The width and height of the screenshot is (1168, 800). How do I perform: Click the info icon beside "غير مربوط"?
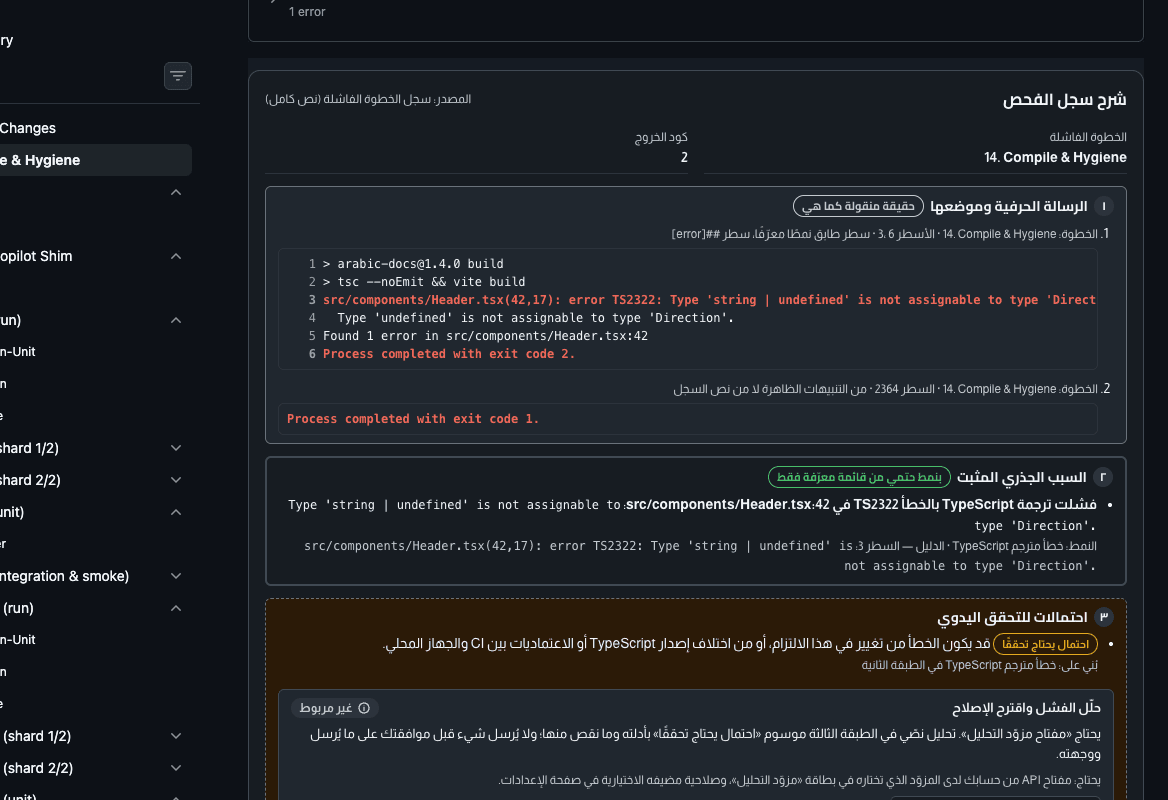point(364,708)
